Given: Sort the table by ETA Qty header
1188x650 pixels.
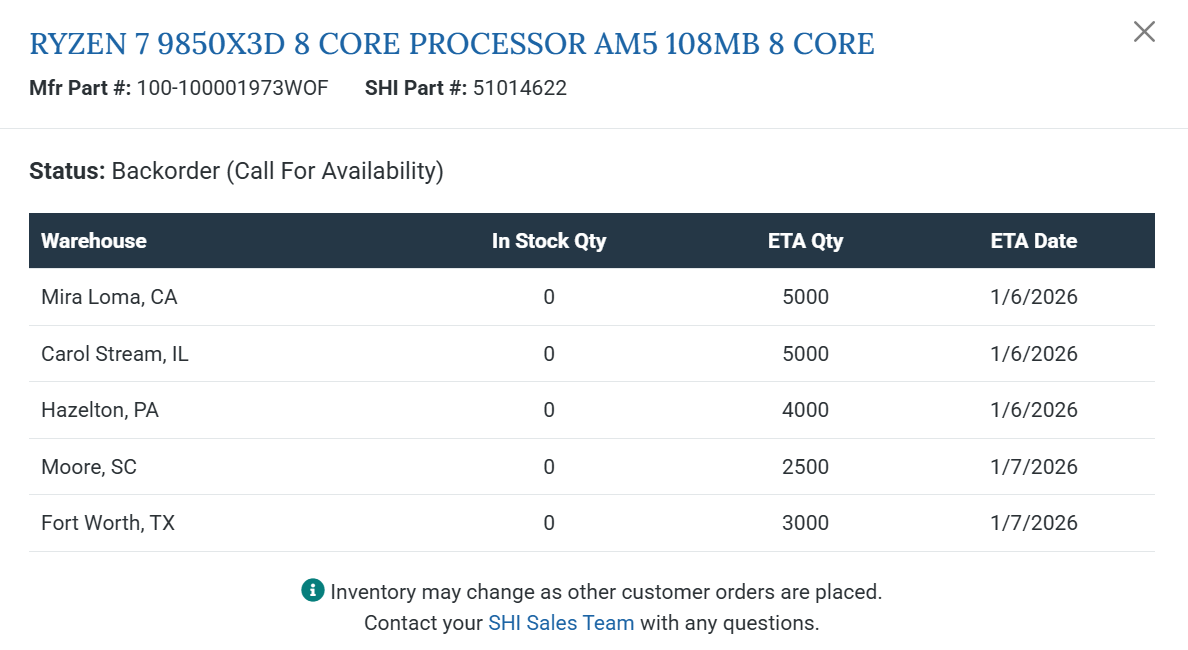Looking at the screenshot, I should coord(806,240).
